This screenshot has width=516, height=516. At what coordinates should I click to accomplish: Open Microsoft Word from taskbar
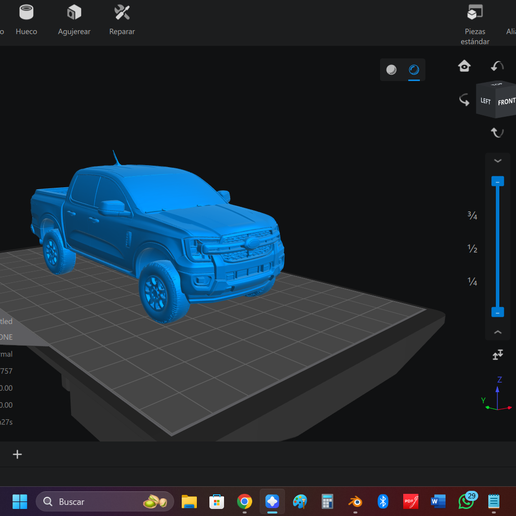(x=438, y=502)
